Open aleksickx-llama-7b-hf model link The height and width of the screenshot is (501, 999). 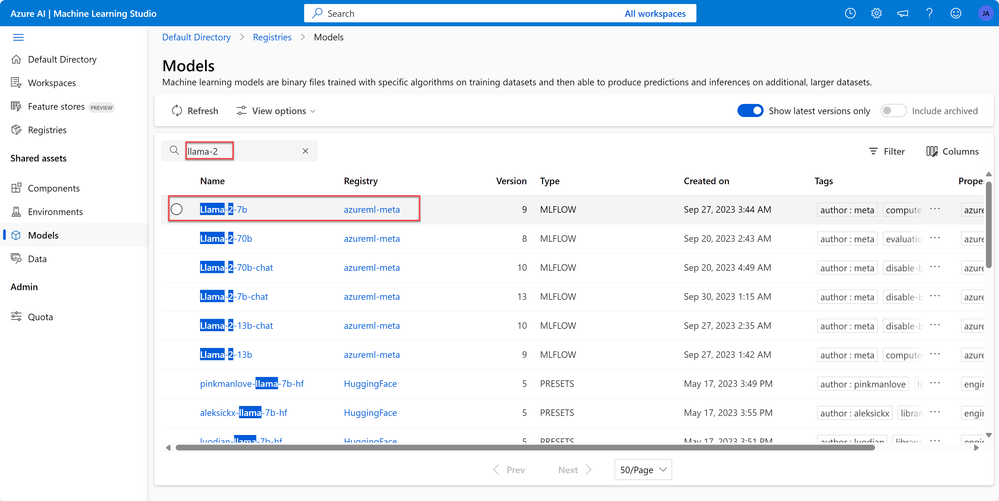click(x=243, y=413)
